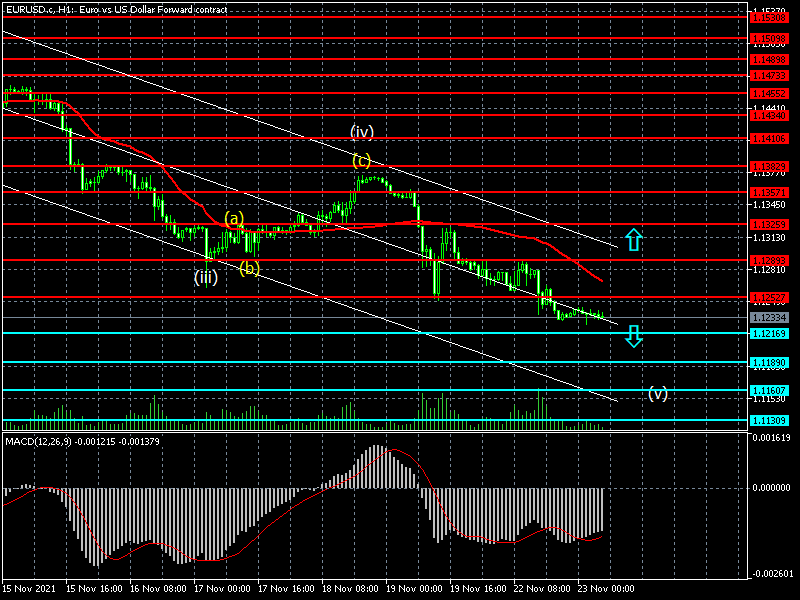The height and width of the screenshot is (600, 800).
Task: Select the yellow (a) wave label
Action: tap(233, 218)
